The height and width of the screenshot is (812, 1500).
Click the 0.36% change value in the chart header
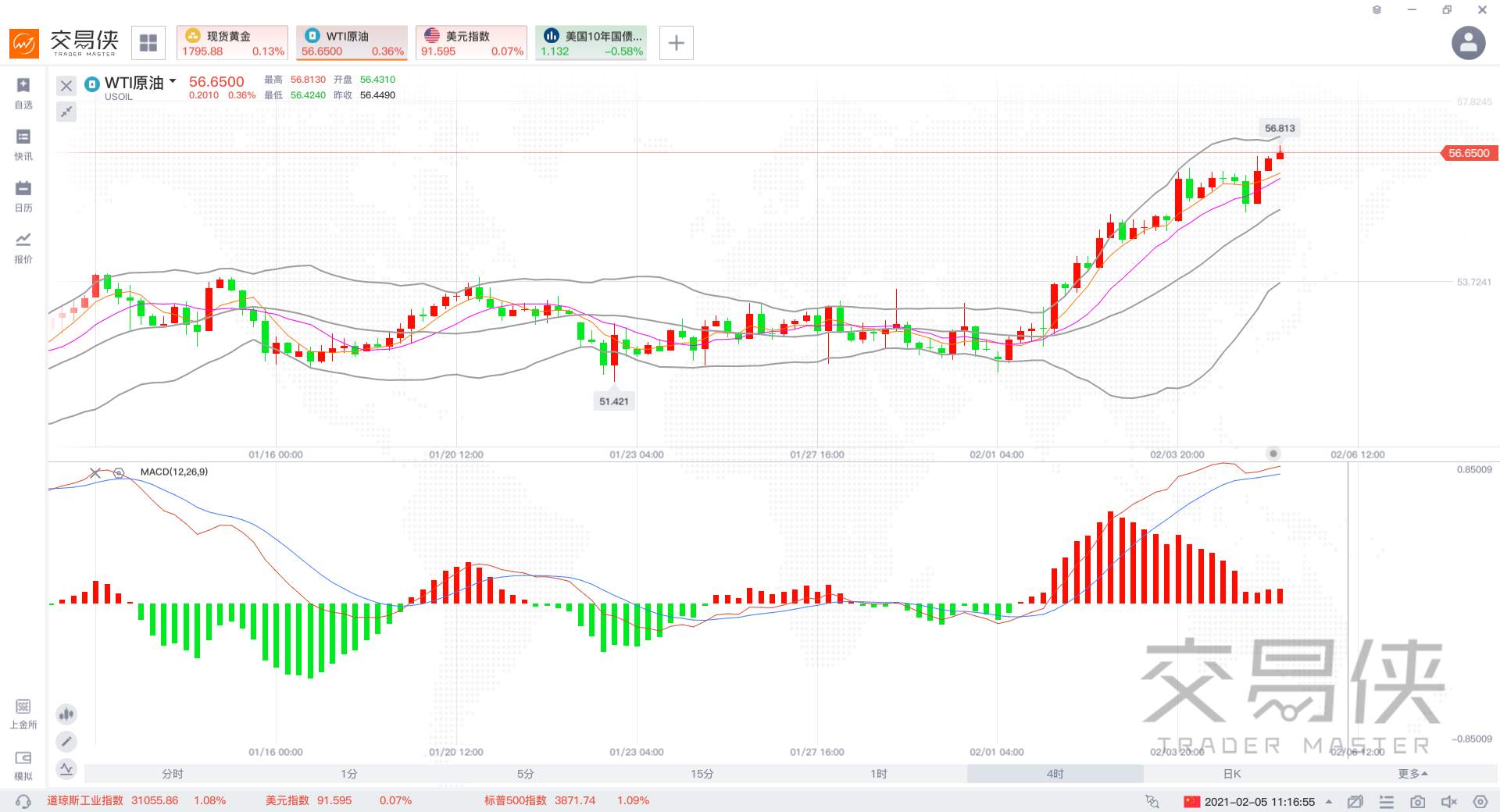[x=241, y=95]
